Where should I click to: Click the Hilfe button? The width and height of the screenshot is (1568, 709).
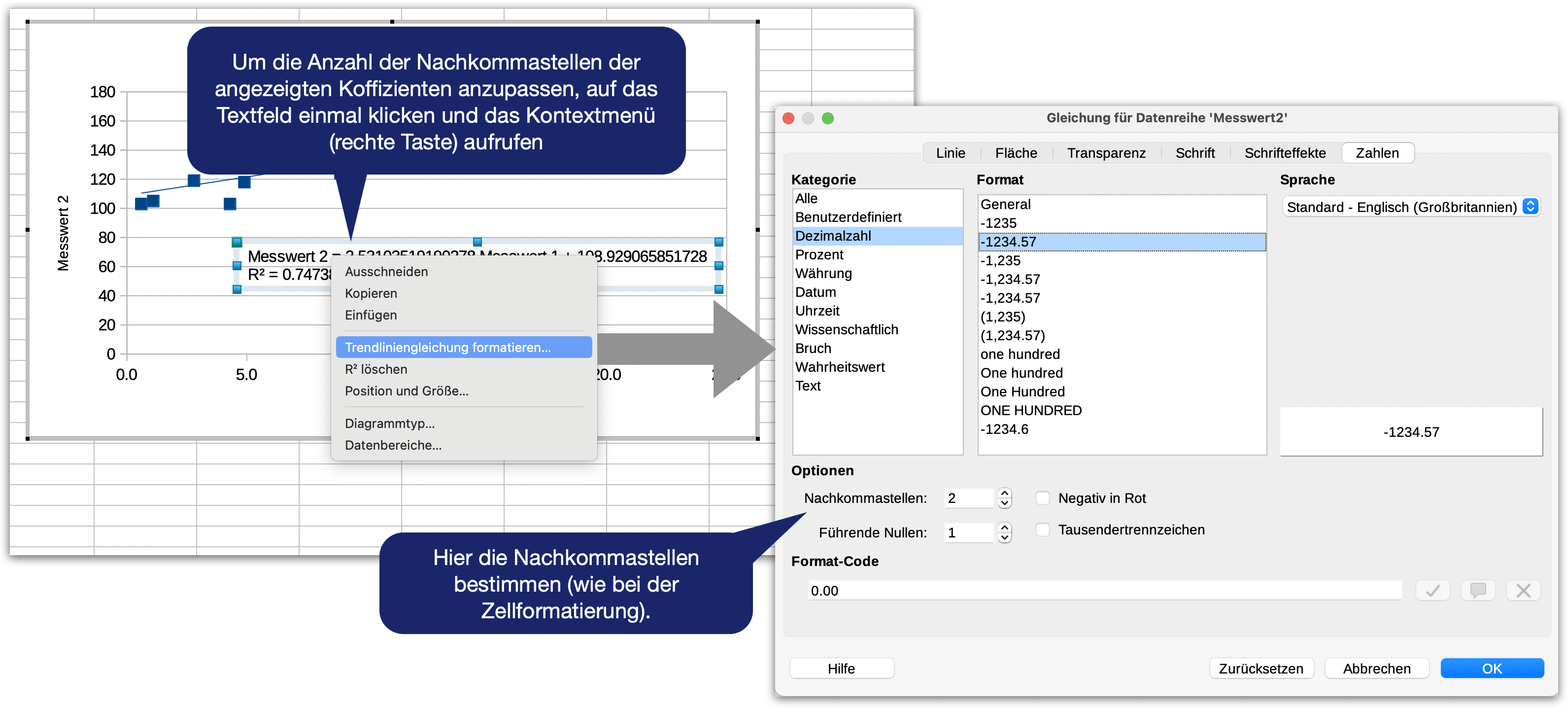click(841, 668)
